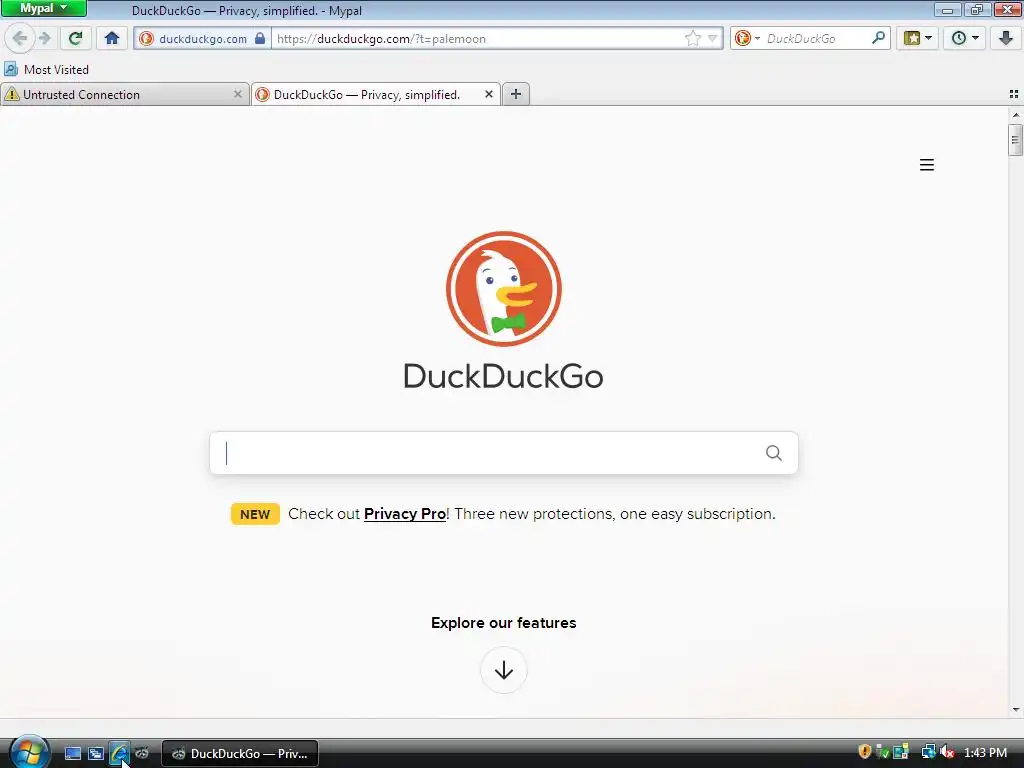Screen dimensions: 1024x768
Task: Launch Mypal from the quick launch raccoon icon
Action: [142, 754]
